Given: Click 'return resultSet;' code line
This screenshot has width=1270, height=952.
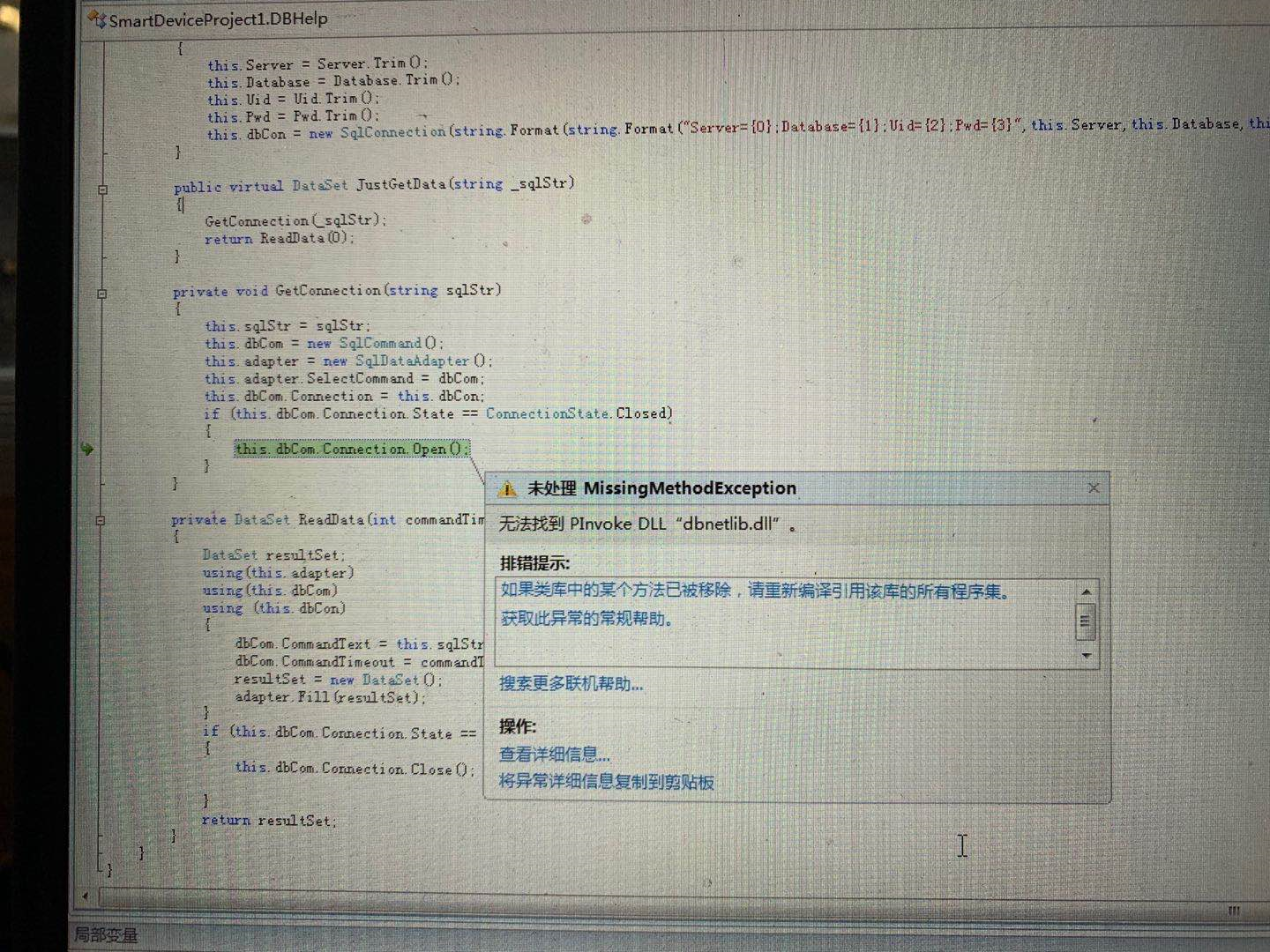Looking at the screenshot, I should click(269, 821).
